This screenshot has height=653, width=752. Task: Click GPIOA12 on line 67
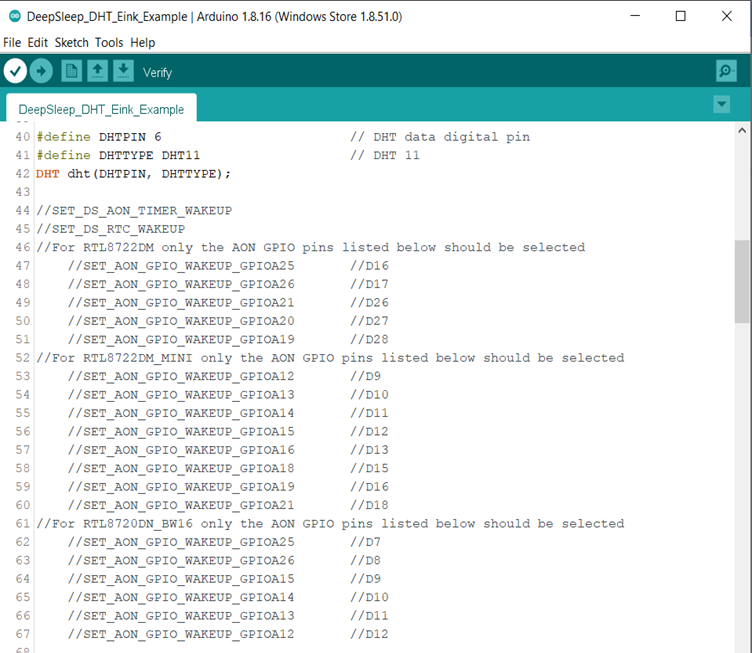coord(267,634)
